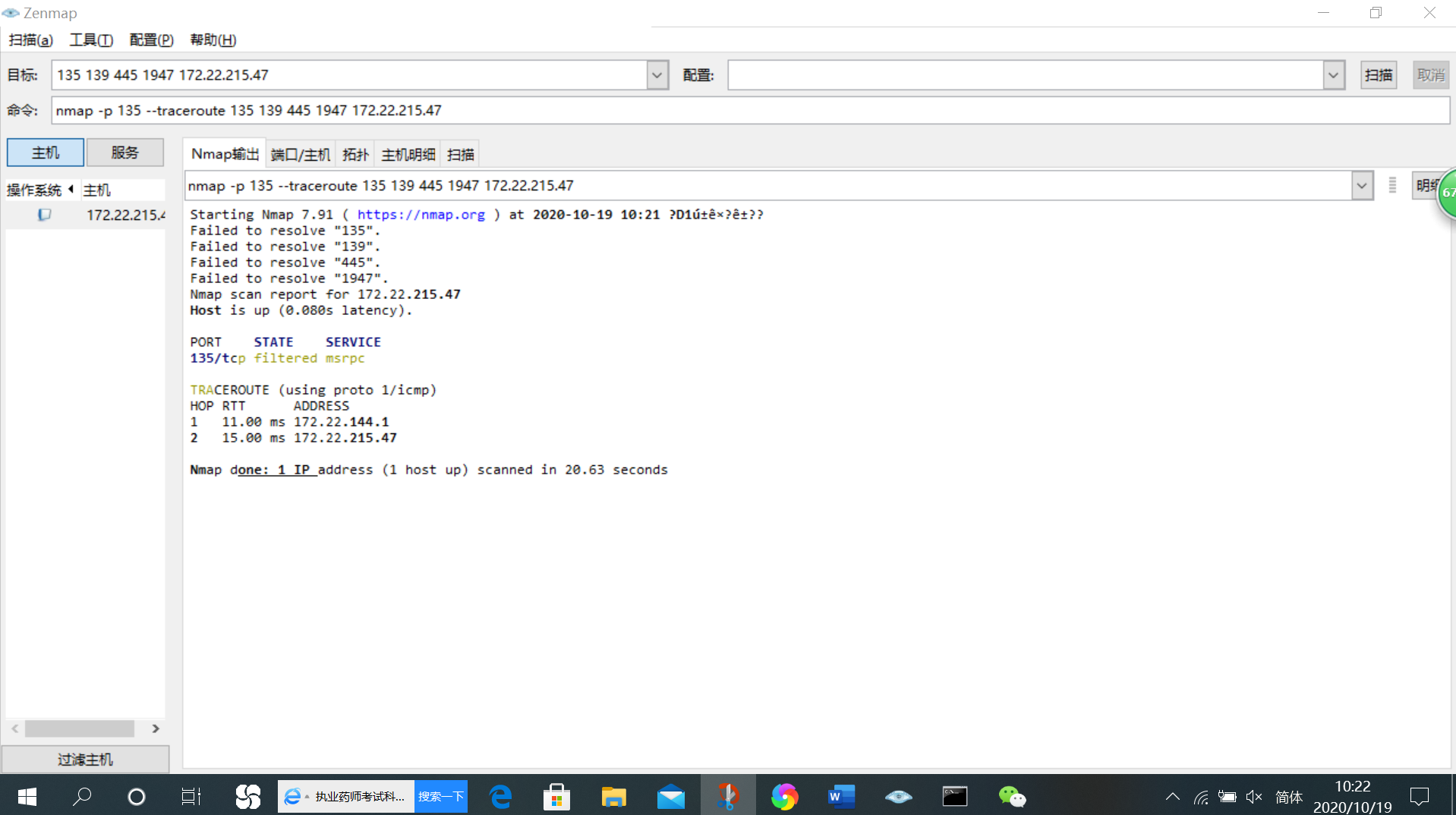Click the Zenmap title bar app icon
This screenshot has height=815, width=1456.
point(11,13)
